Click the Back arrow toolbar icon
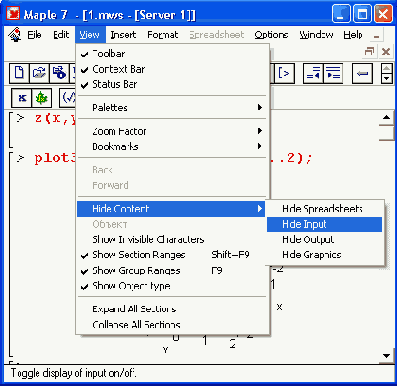Image resolution: width=397 pixels, height=386 pixels. [x=362, y=73]
